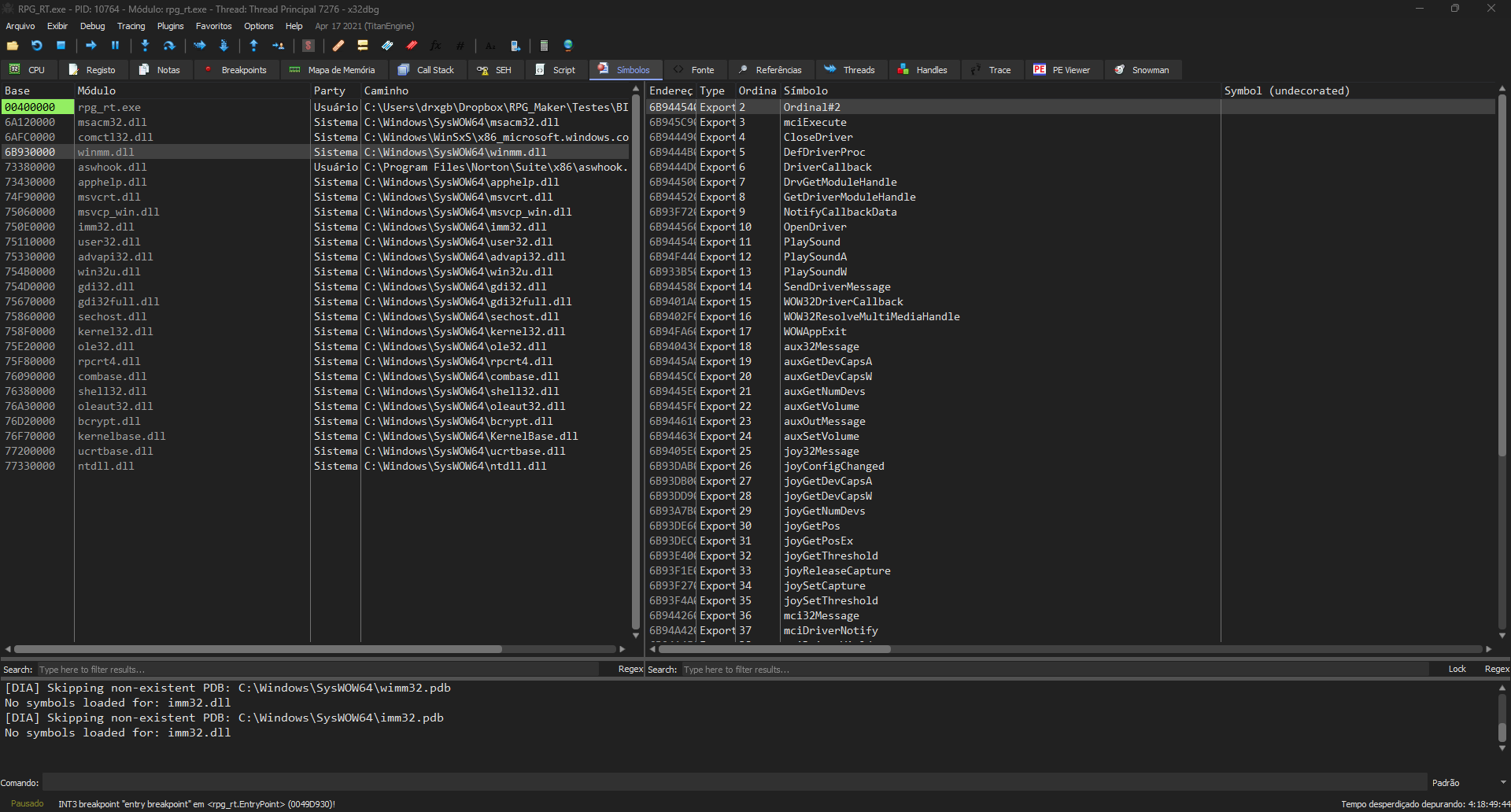This screenshot has width=1511, height=812.
Task: Click the globe icon in the toolbar
Action: (x=568, y=46)
